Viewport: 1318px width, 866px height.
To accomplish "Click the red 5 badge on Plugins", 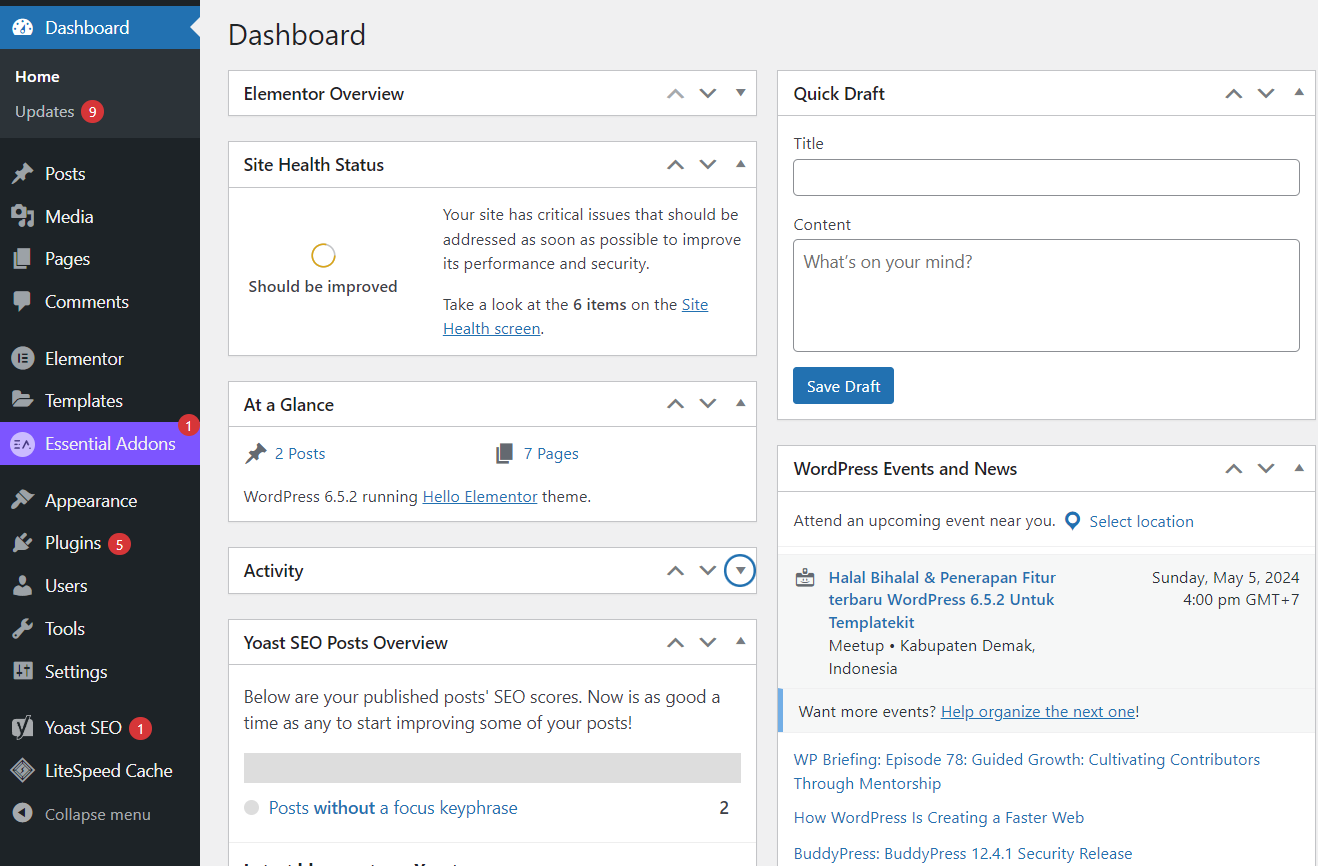I will (120, 544).
